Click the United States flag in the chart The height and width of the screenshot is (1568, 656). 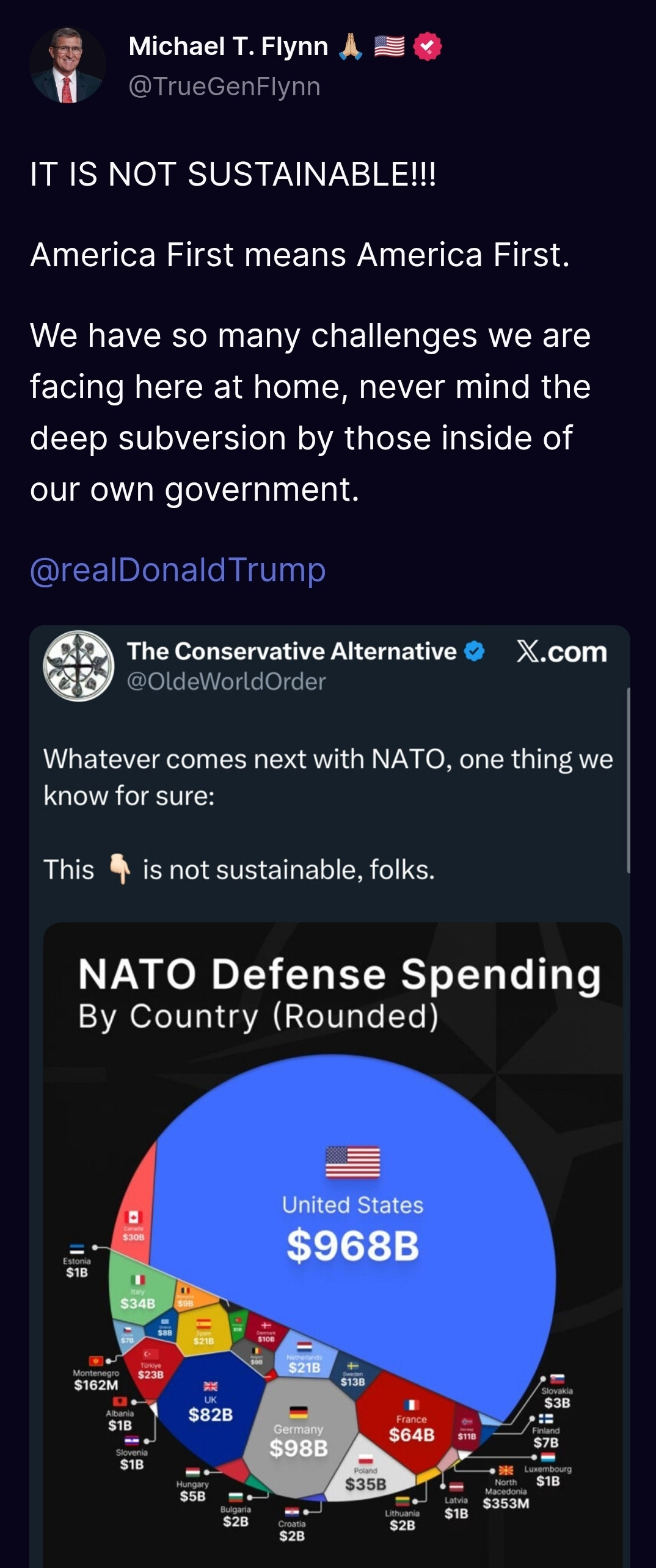[352, 1162]
